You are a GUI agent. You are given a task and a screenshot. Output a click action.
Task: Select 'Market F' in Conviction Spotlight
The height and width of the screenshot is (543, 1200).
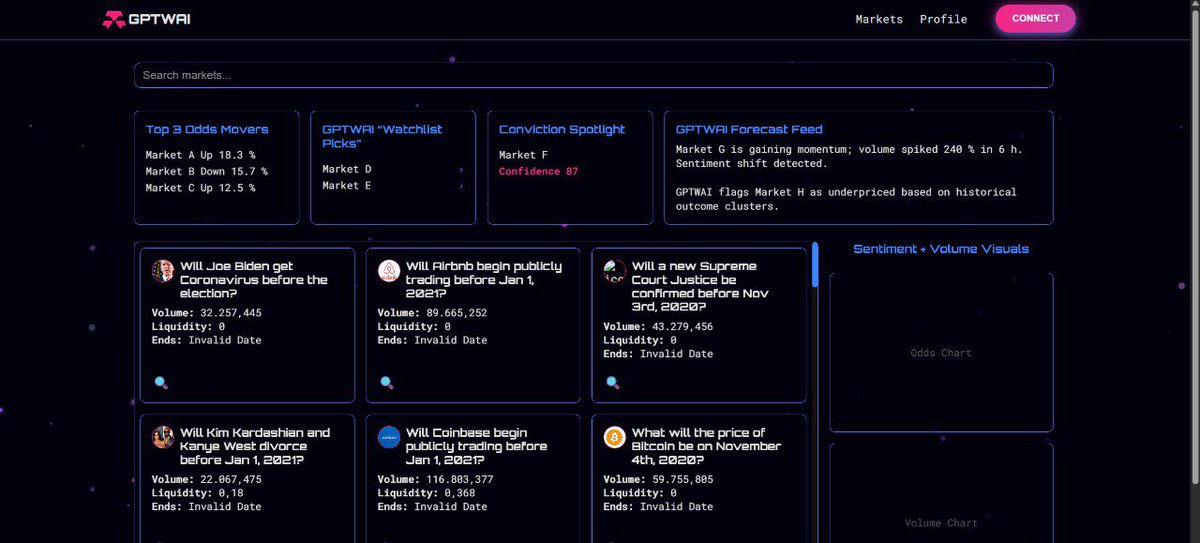(x=523, y=155)
